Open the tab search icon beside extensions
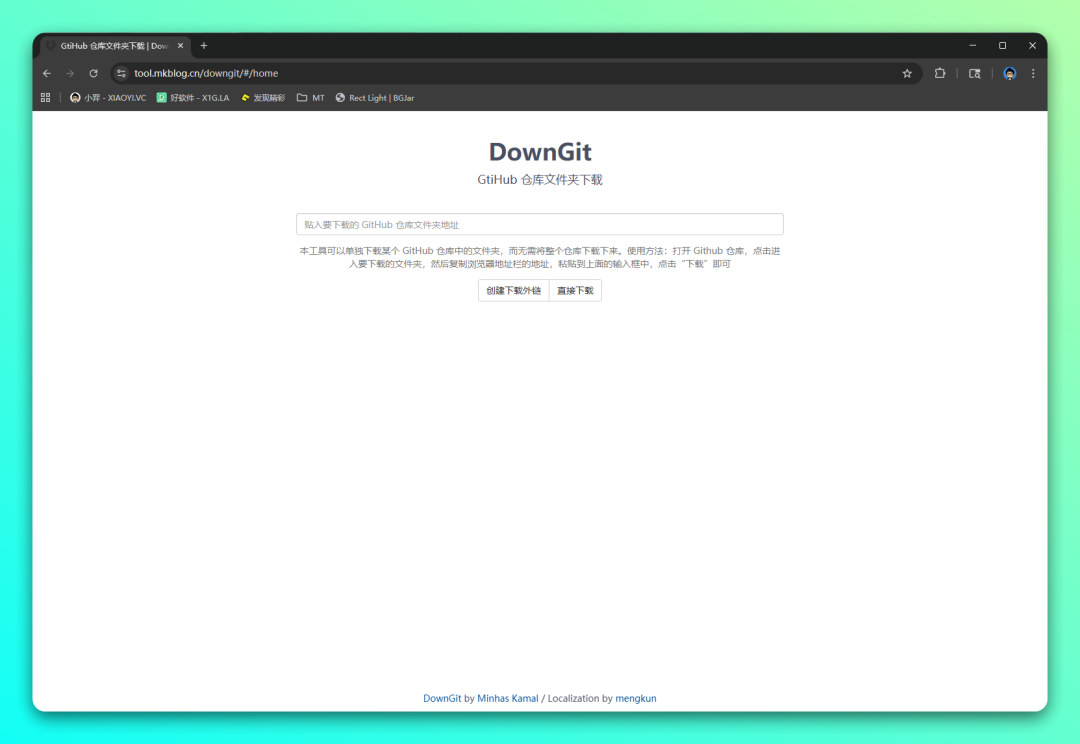This screenshot has width=1080, height=744. (x=974, y=73)
